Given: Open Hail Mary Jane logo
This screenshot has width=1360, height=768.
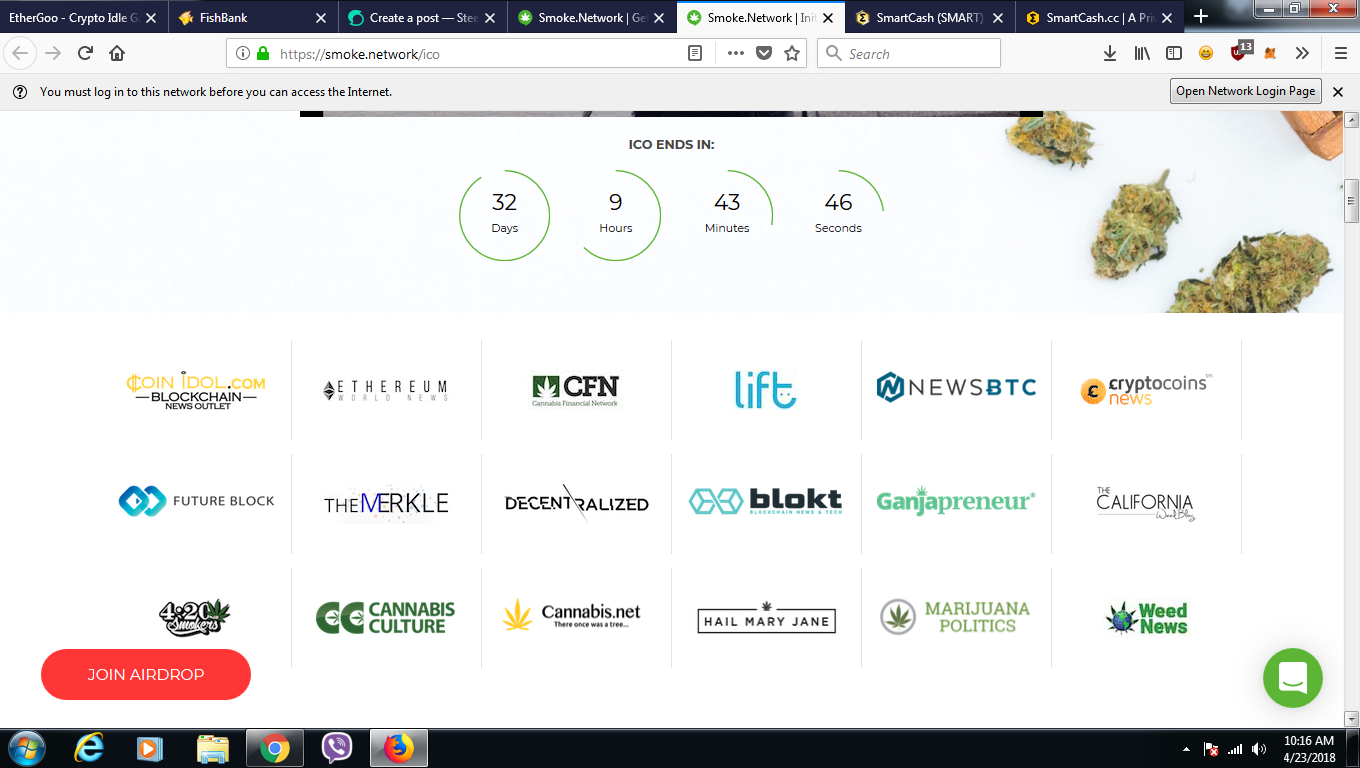Looking at the screenshot, I should (x=766, y=618).
